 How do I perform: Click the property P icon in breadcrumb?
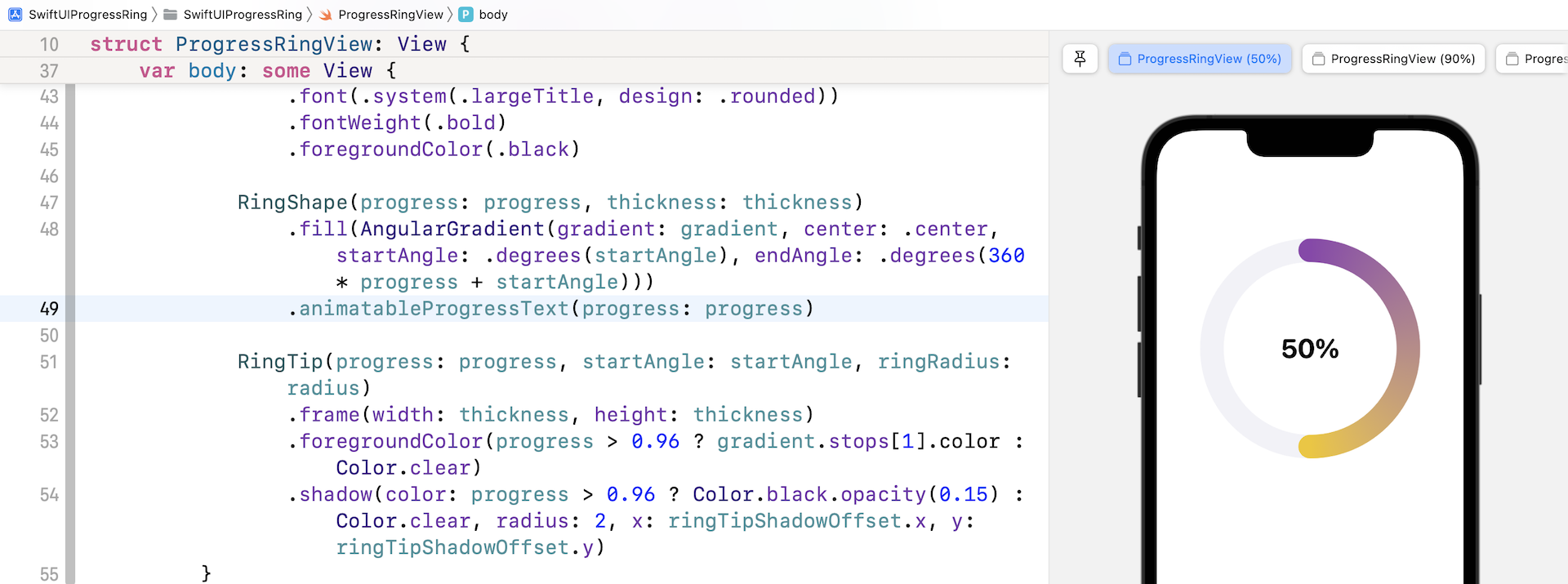[x=465, y=15]
